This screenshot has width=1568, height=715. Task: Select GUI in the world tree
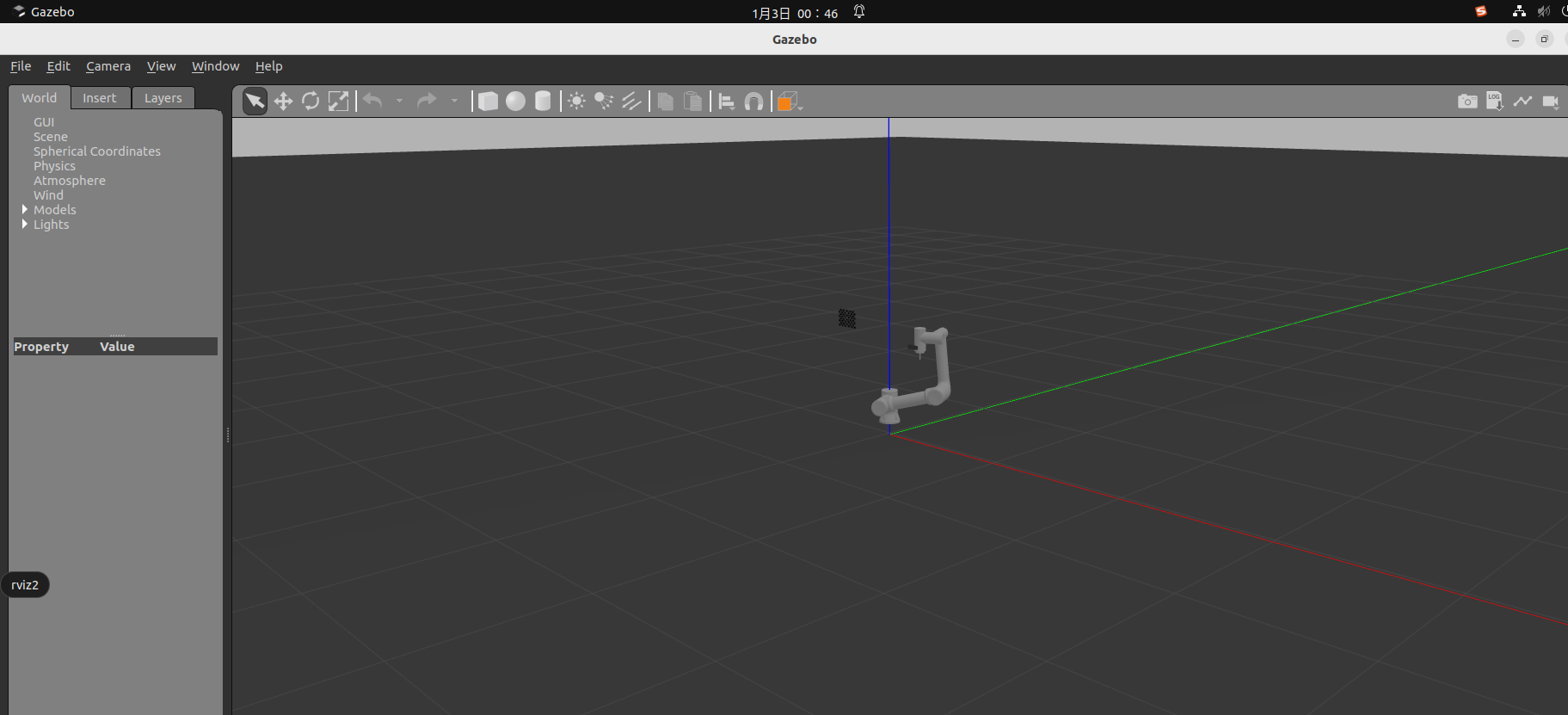click(x=44, y=122)
